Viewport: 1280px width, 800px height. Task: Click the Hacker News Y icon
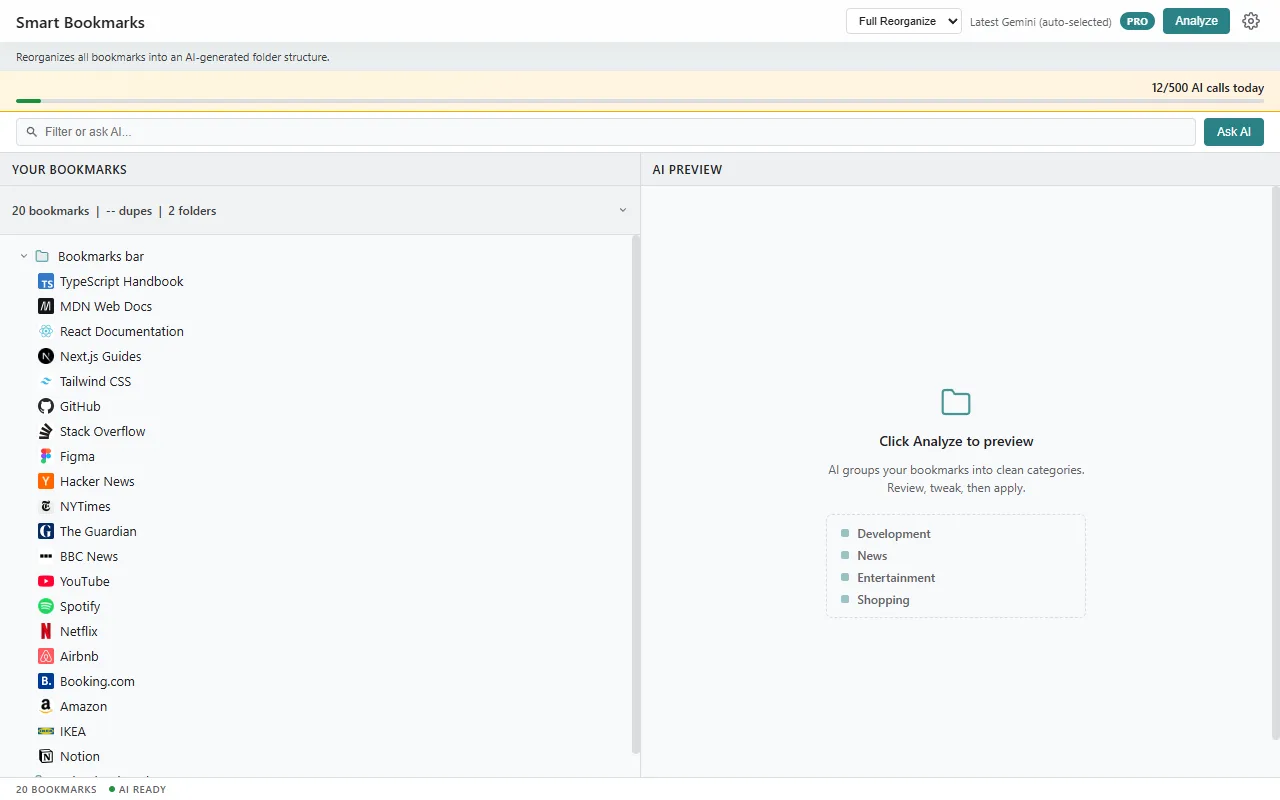click(45, 482)
